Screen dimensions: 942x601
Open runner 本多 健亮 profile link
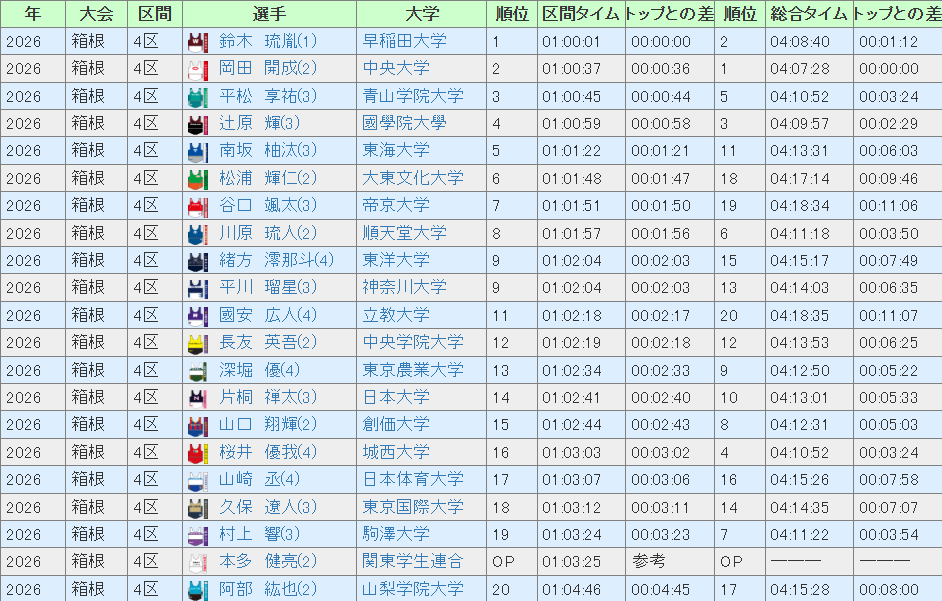point(267,561)
